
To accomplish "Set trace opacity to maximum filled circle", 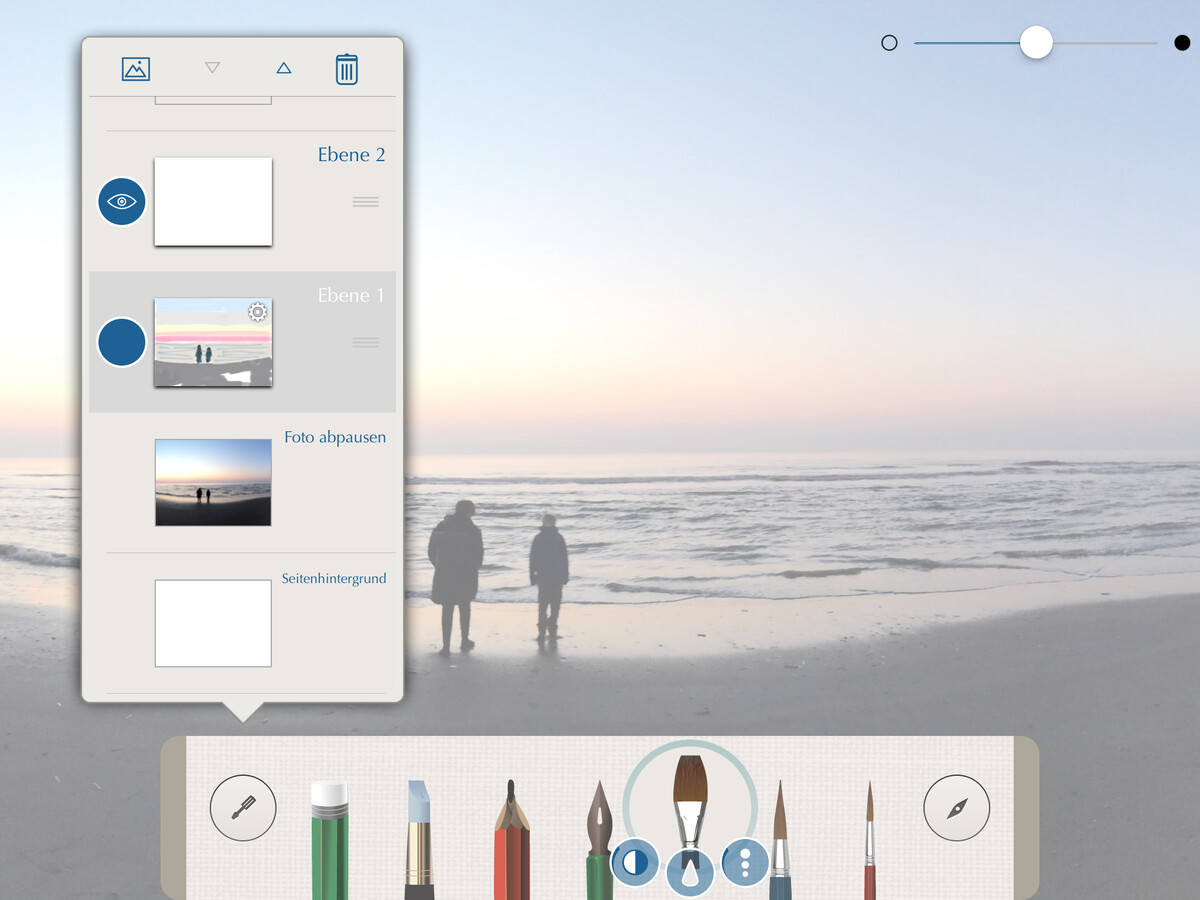I will pos(1182,43).
